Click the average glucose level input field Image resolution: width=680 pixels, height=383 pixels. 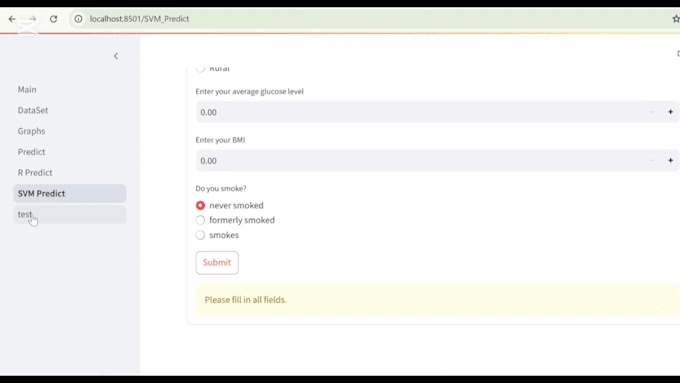coord(418,112)
